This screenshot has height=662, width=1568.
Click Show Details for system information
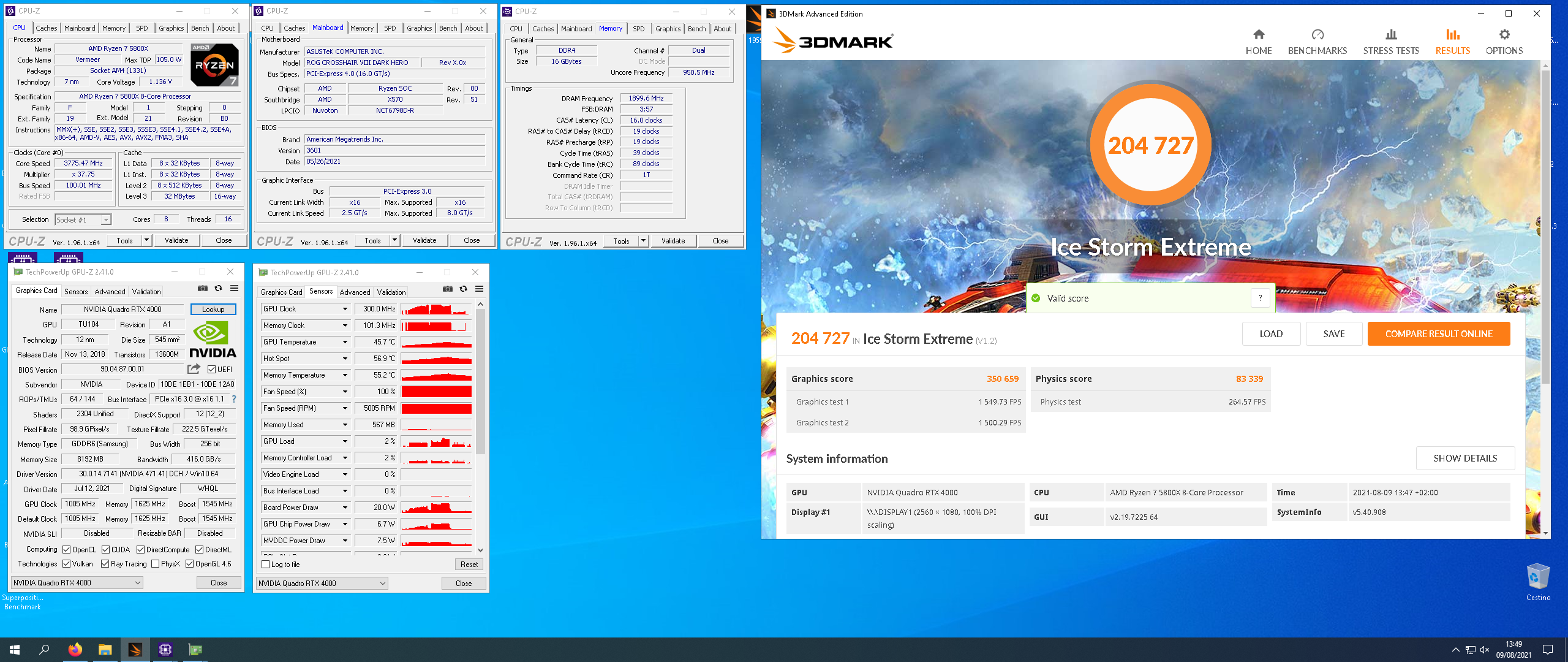point(1465,458)
